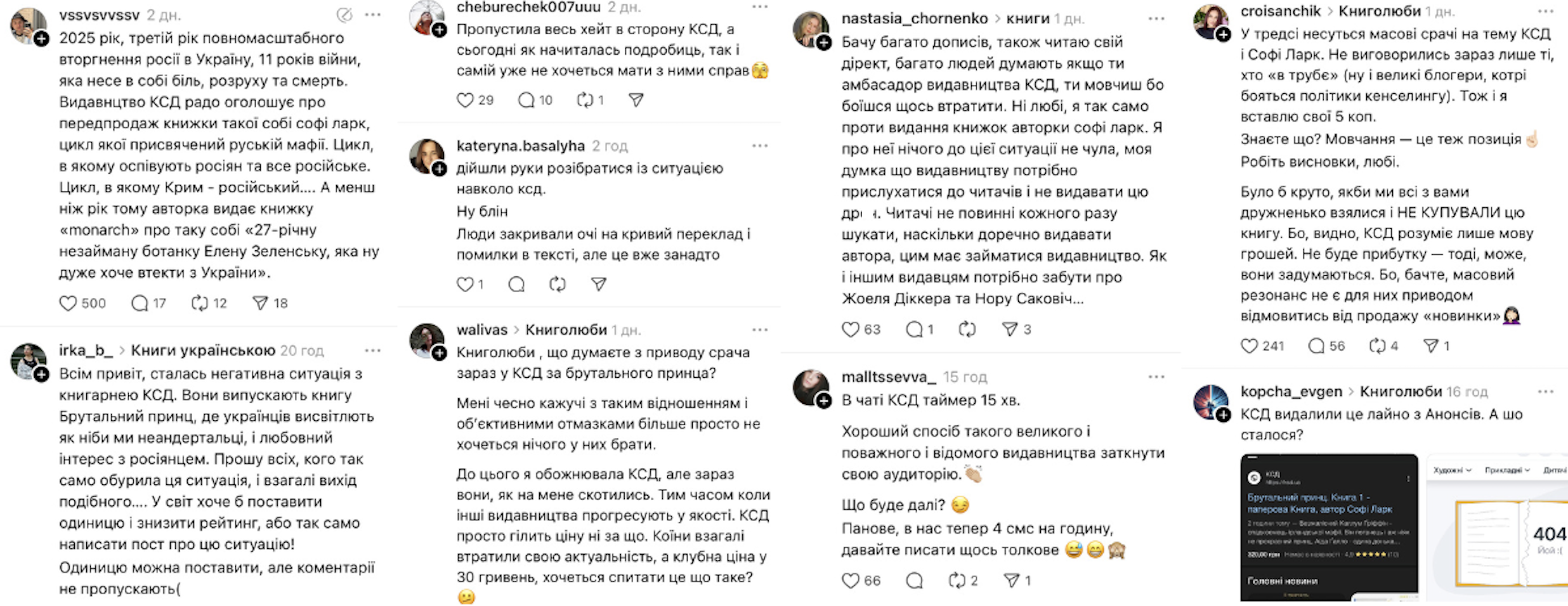Open the Книги українською community link
1568x606 pixels.
[x=203, y=351]
